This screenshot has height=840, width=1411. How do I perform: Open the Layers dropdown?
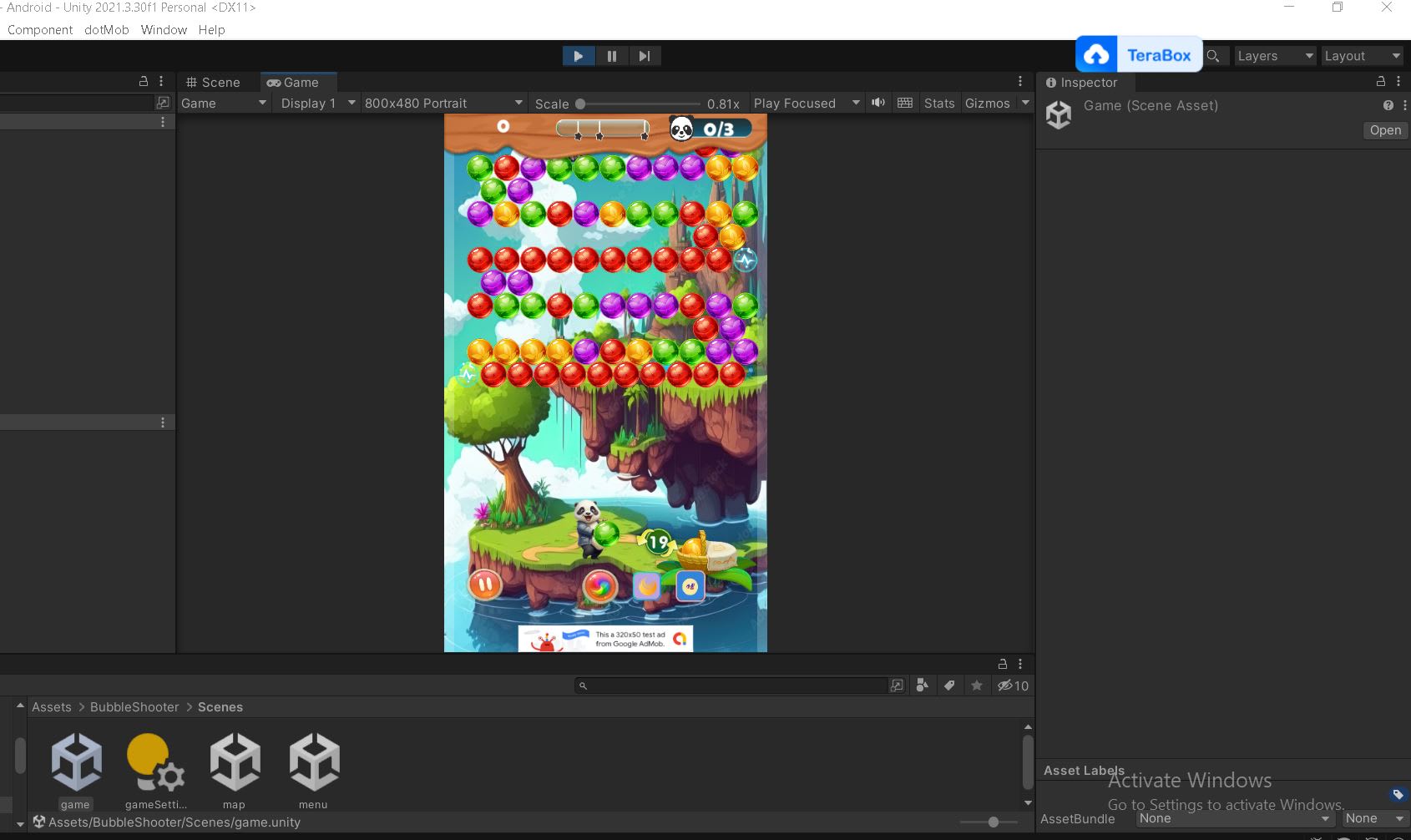pyautogui.click(x=1274, y=56)
